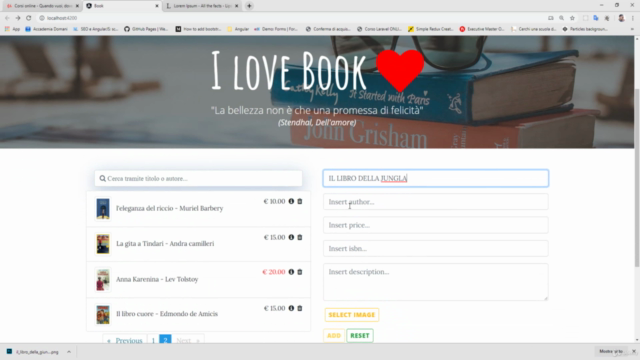Switch to the Book tab
The width and height of the screenshot is (640, 360).
(121, 6)
